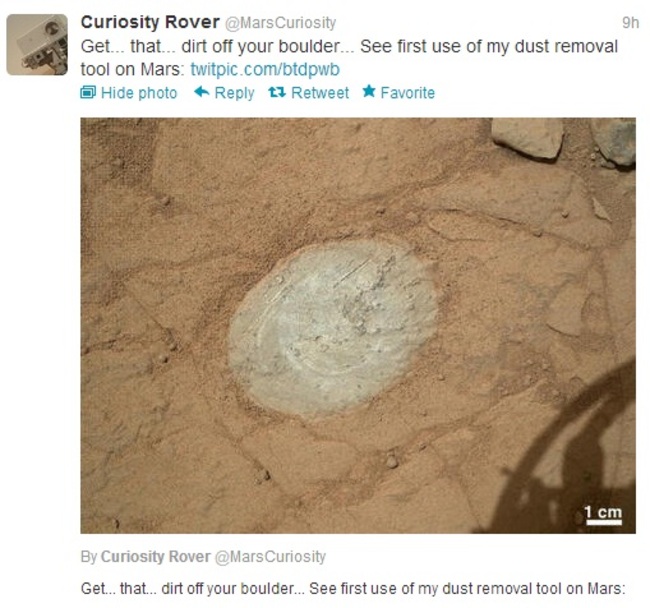650x608 pixels.
Task: Click the Retweet arrows icon
Action: click(276, 92)
